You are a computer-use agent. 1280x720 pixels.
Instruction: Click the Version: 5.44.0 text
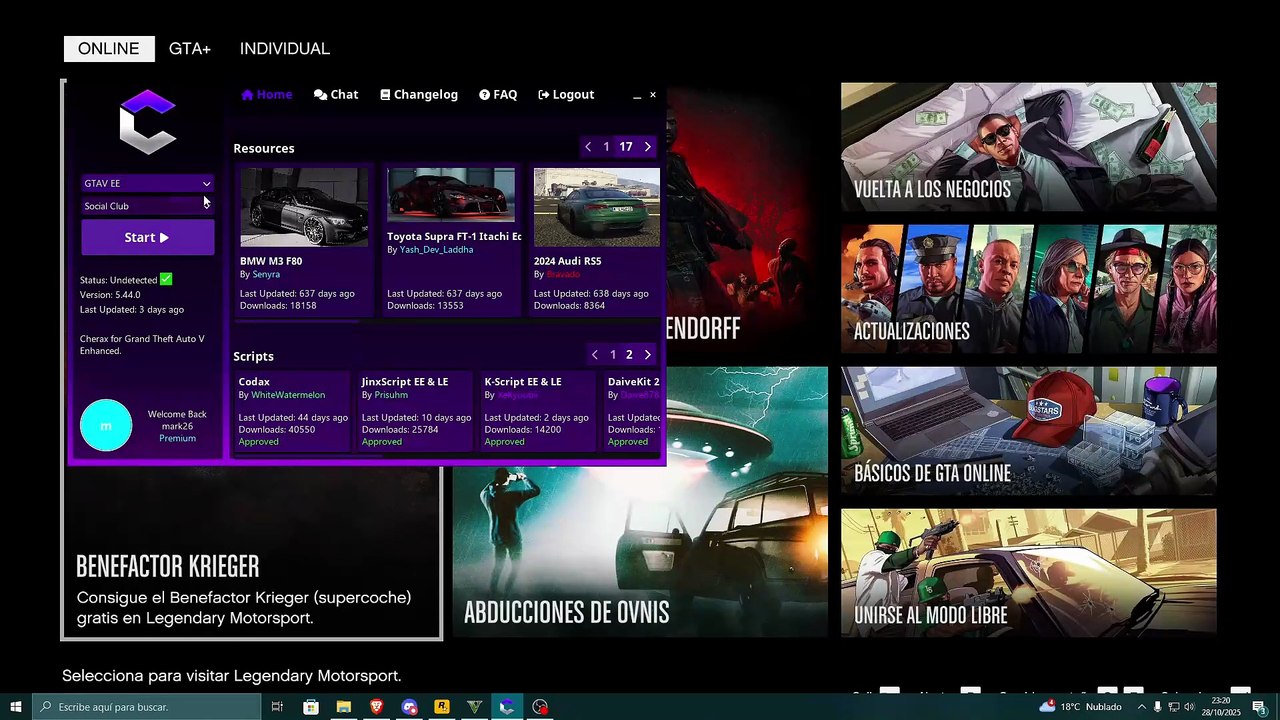tap(110, 295)
